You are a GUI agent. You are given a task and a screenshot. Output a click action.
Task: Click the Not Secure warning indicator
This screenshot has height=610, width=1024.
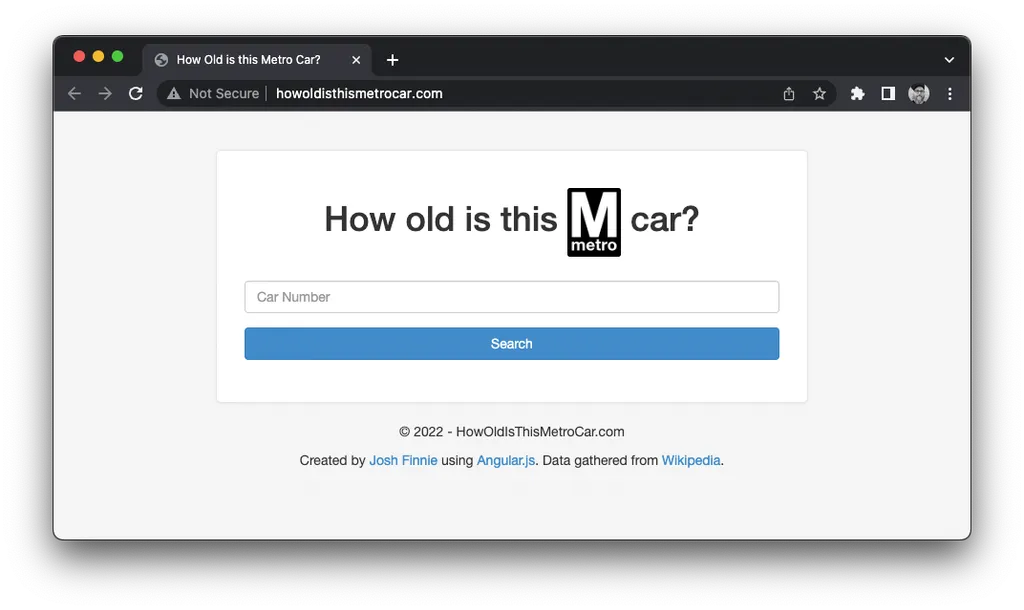tap(213, 93)
